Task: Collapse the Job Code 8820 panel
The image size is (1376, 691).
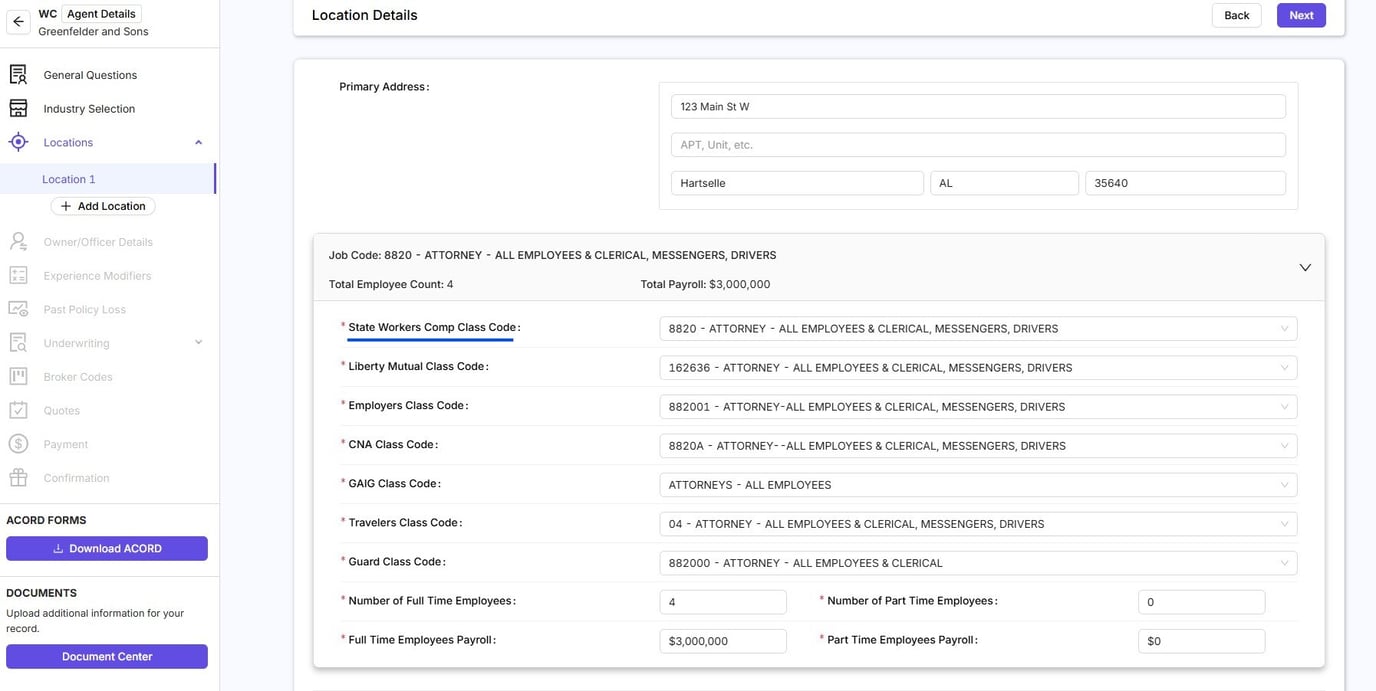Action: [1305, 268]
